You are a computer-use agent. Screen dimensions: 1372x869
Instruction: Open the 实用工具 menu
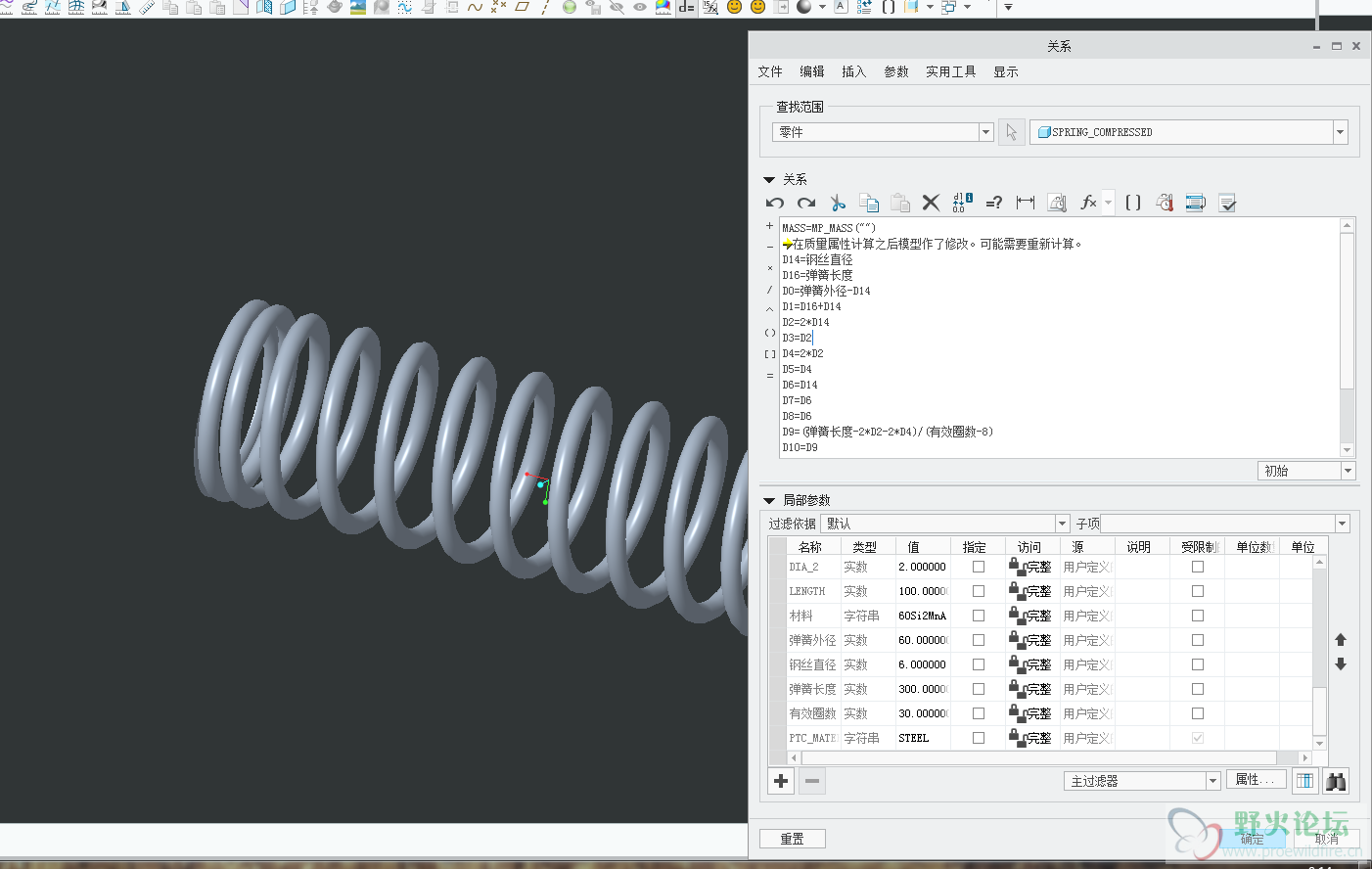pyautogui.click(x=951, y=71)
